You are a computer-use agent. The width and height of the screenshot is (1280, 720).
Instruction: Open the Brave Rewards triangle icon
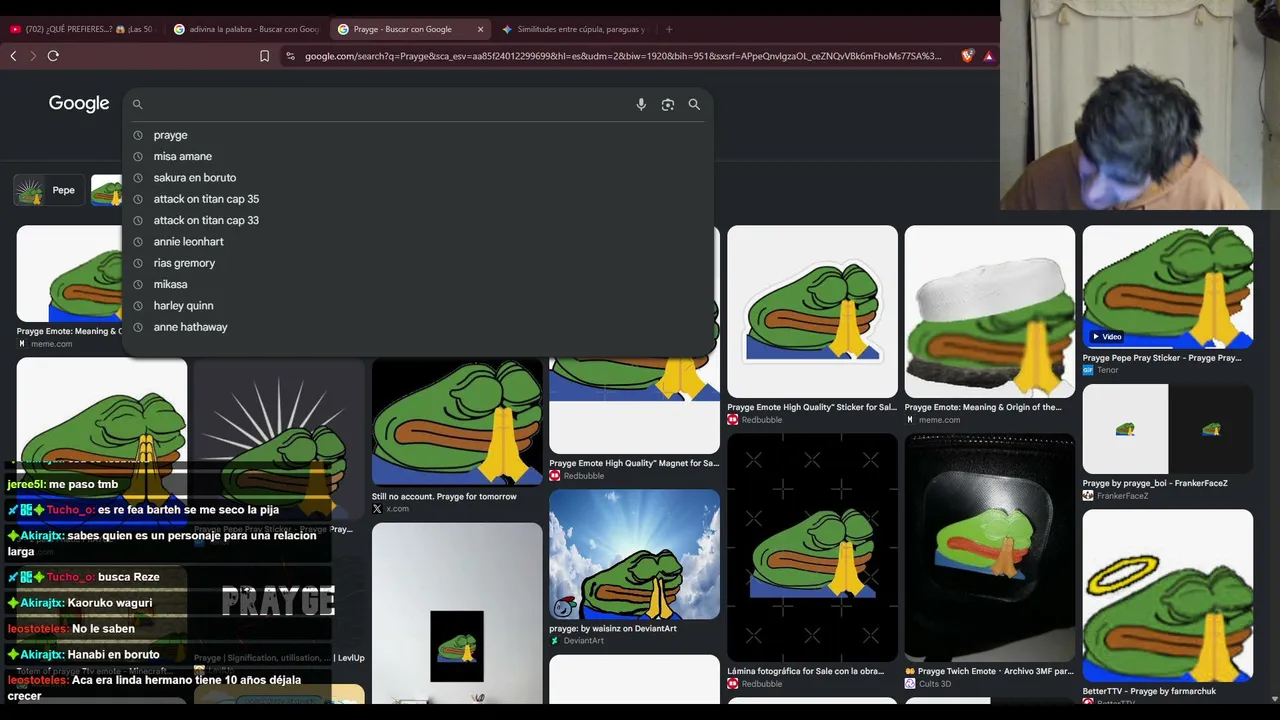pyautogui.click(x=988, y=56)
